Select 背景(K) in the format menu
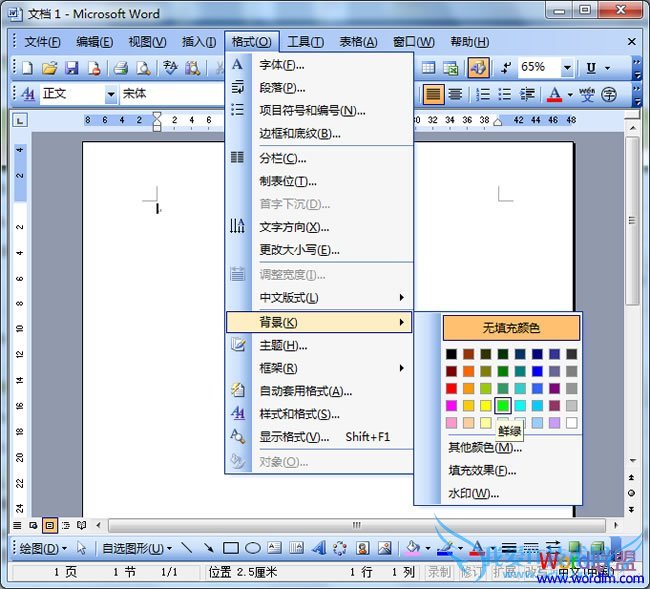Image resolution: width=650 pixels, height=589 pixels. coord(319,322)
